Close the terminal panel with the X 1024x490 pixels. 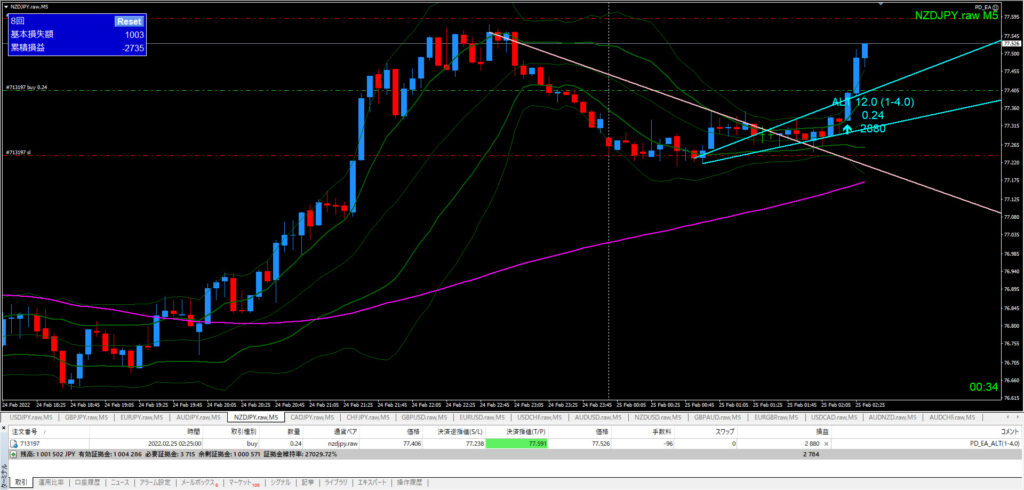[x=3, y=427]
